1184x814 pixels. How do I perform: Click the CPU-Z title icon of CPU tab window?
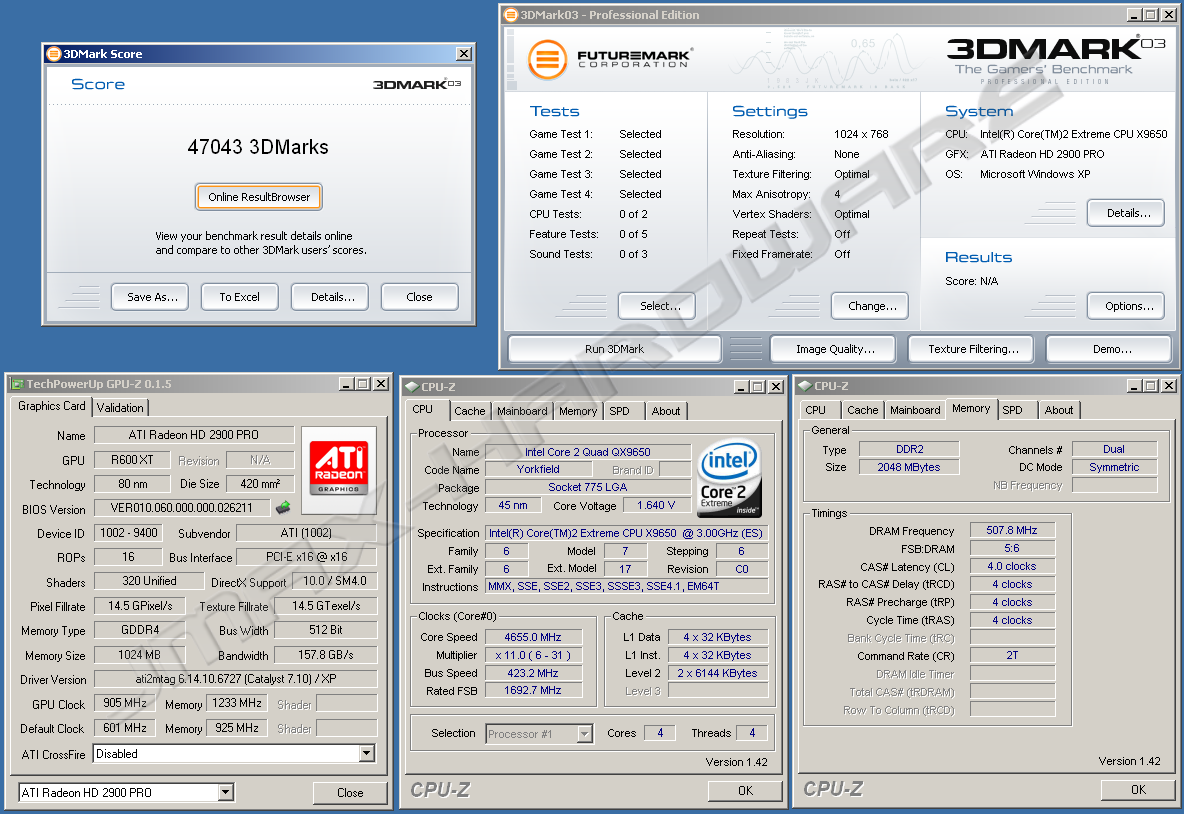pyautogui.click(x=412, y=387)
